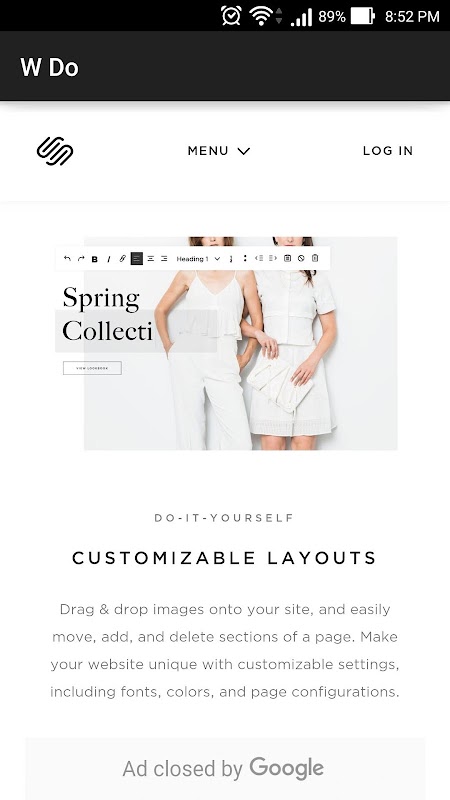Viewport: 450px width, 800px height.
Task: Toggle bold formatting in editor toolbar
Action: (x=95, y=259)
